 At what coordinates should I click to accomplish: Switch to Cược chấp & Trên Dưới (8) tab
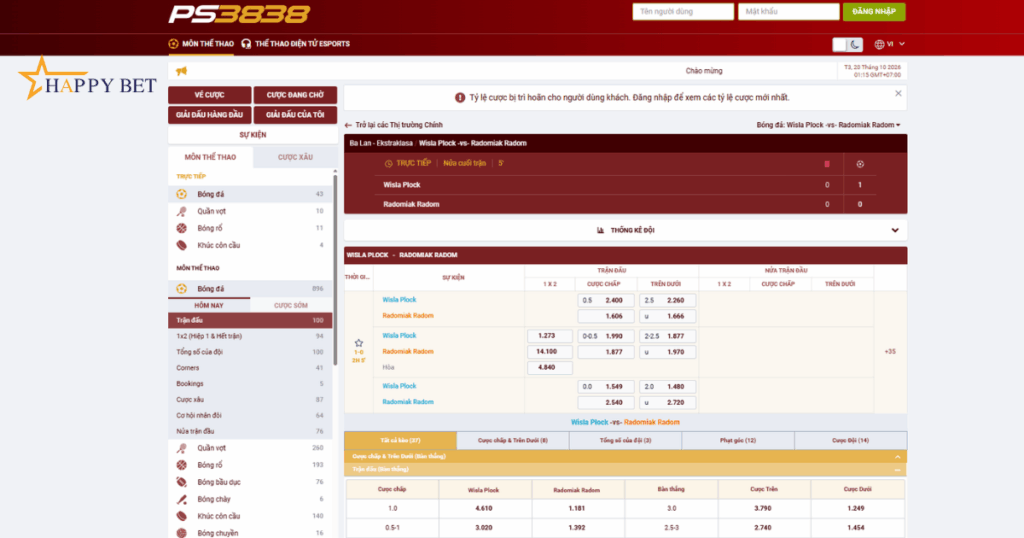[513, 440]
